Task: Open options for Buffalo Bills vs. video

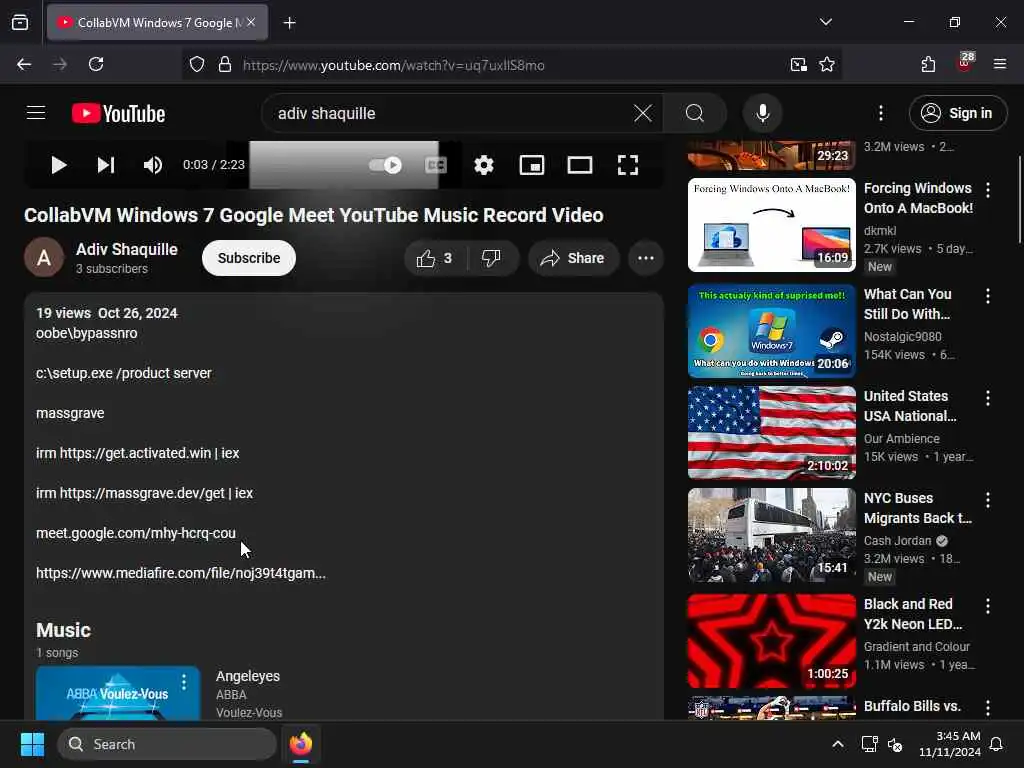Action: (987, 708)
